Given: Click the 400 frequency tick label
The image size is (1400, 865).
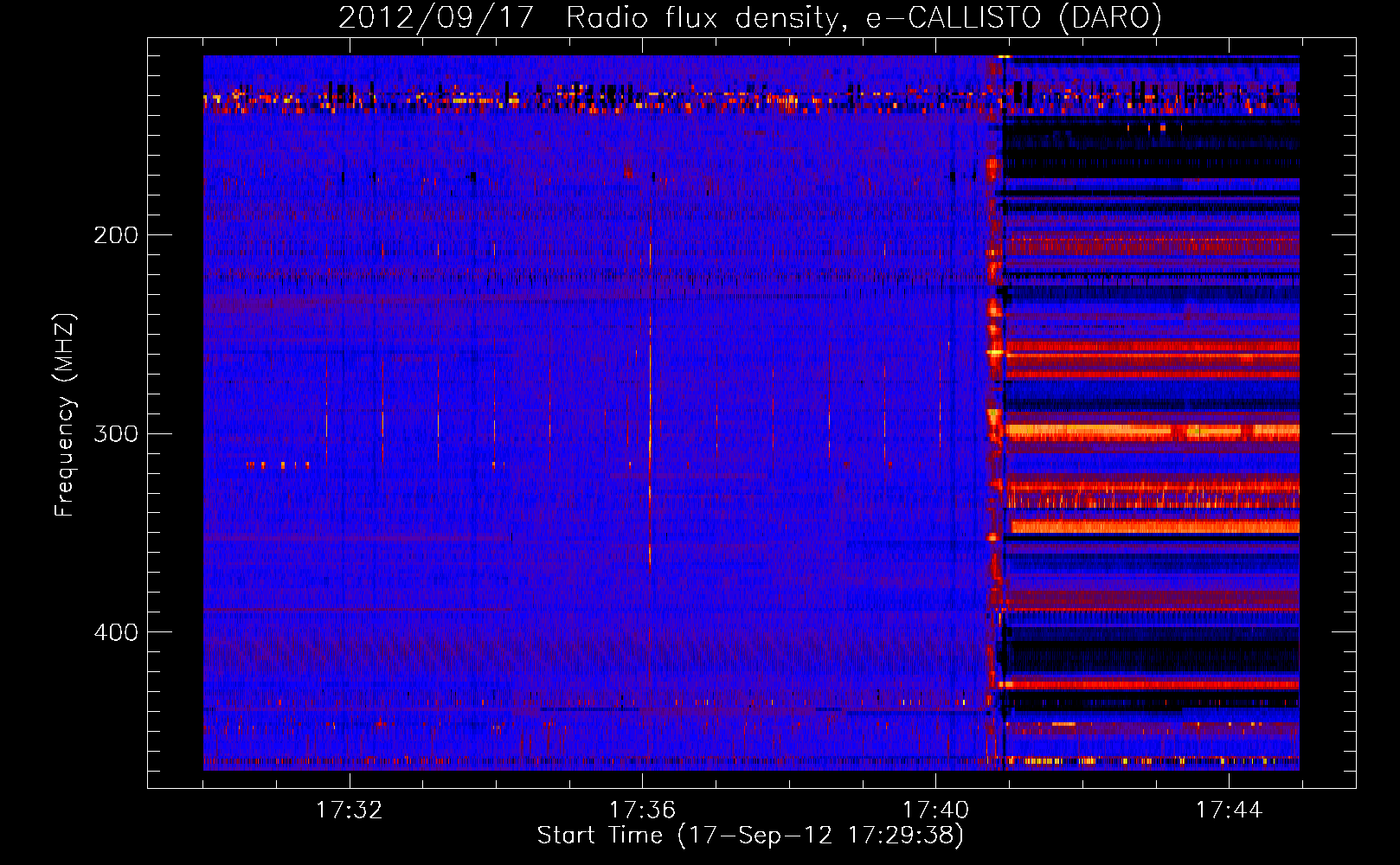Looking at the screenshot, I should point(116,632).
